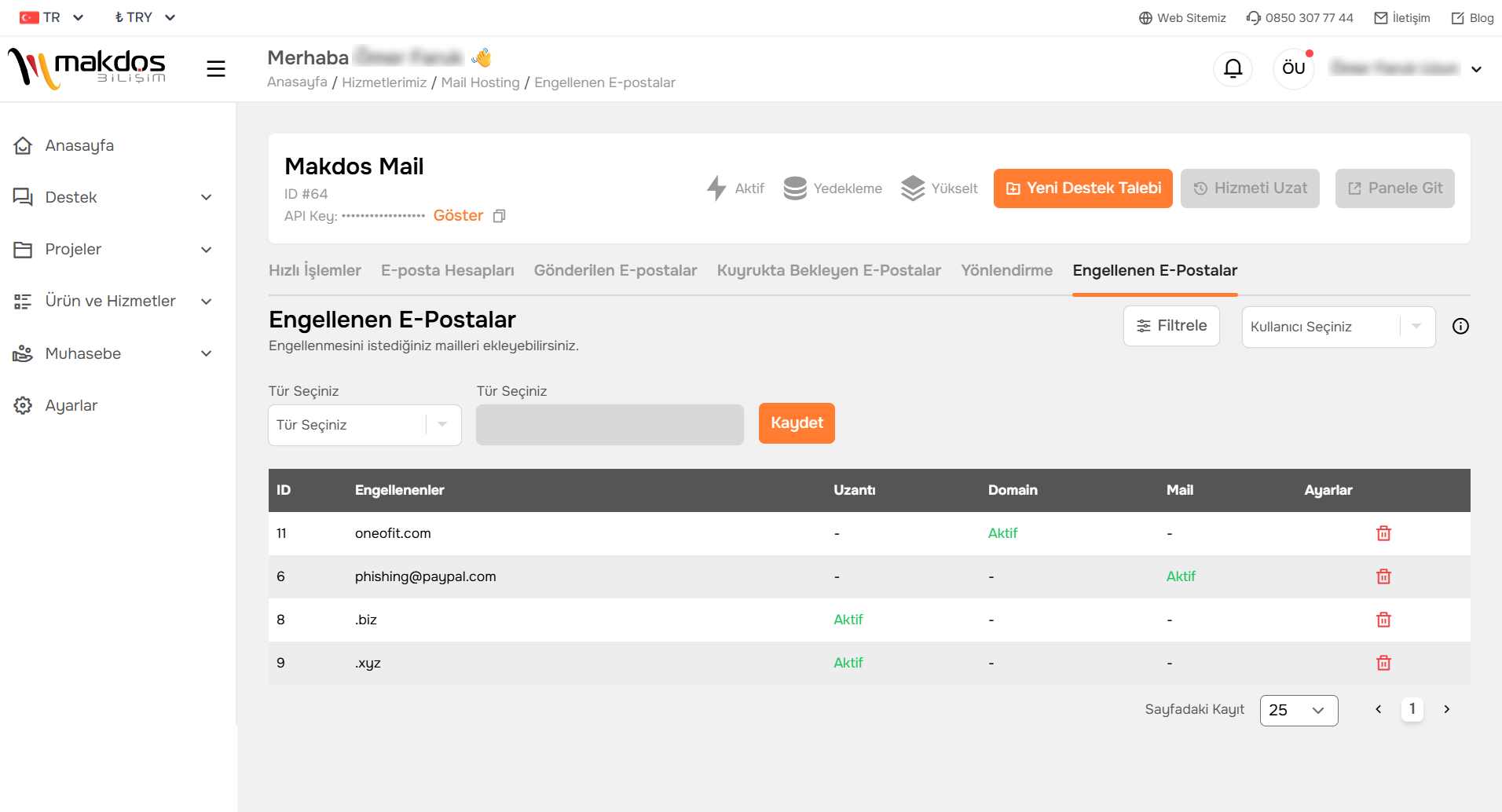This screenshot has height=812, width=1502.
Task: Click the Kaydet button
Action: click(x=797, y=423)
